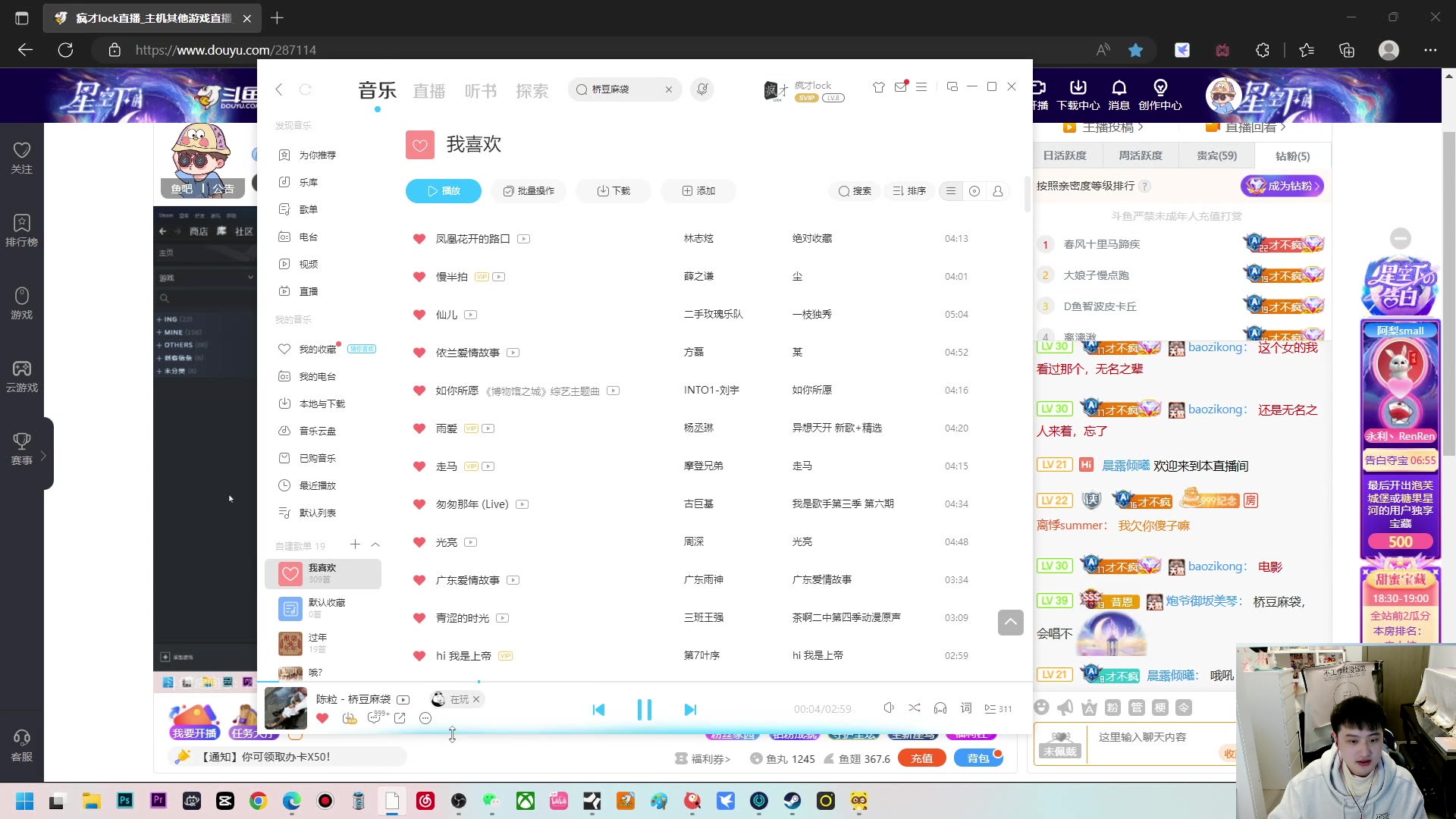1456x819 pixels.
Task: Open the message mailbox icon
Action: point(901,86)
